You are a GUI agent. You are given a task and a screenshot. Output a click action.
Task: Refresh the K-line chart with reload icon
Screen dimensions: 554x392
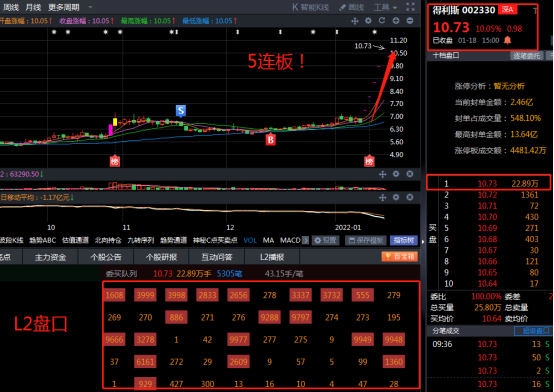point(382,21)
